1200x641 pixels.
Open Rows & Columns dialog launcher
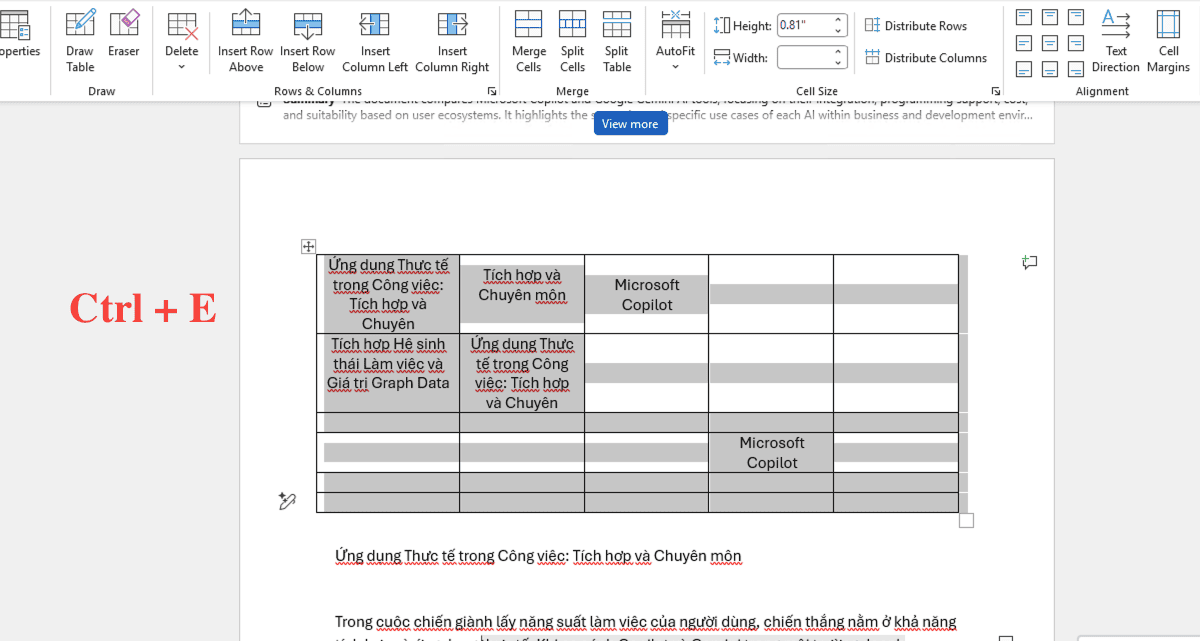tap(491, 91)
